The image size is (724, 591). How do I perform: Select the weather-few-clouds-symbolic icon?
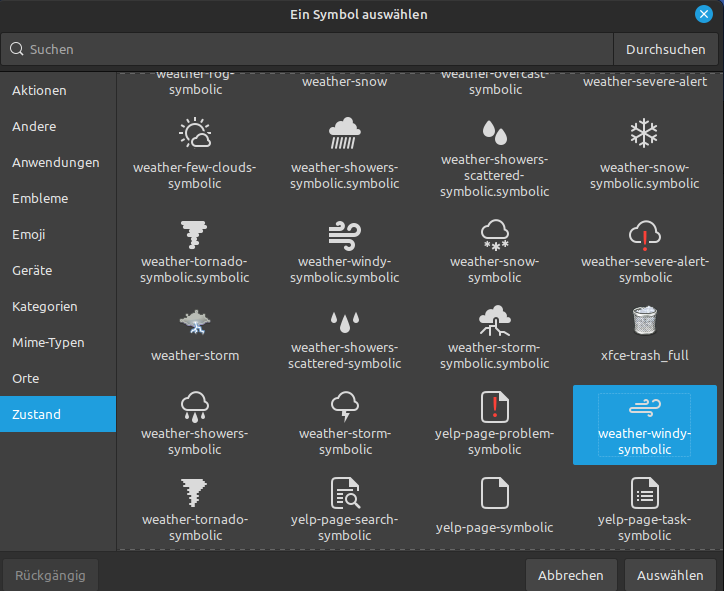194,134
